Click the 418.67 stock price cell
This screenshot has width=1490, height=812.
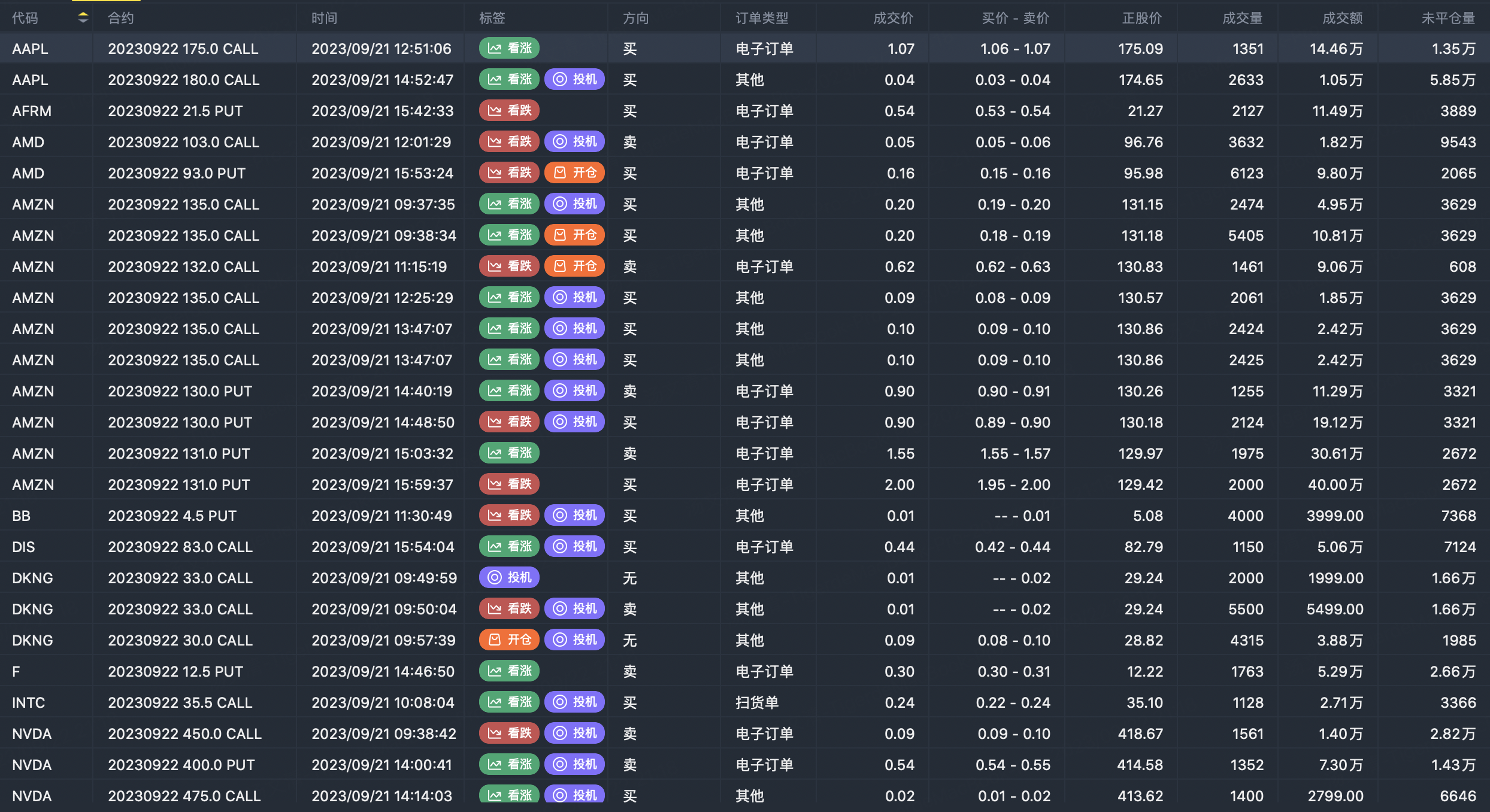point(1140,734)
